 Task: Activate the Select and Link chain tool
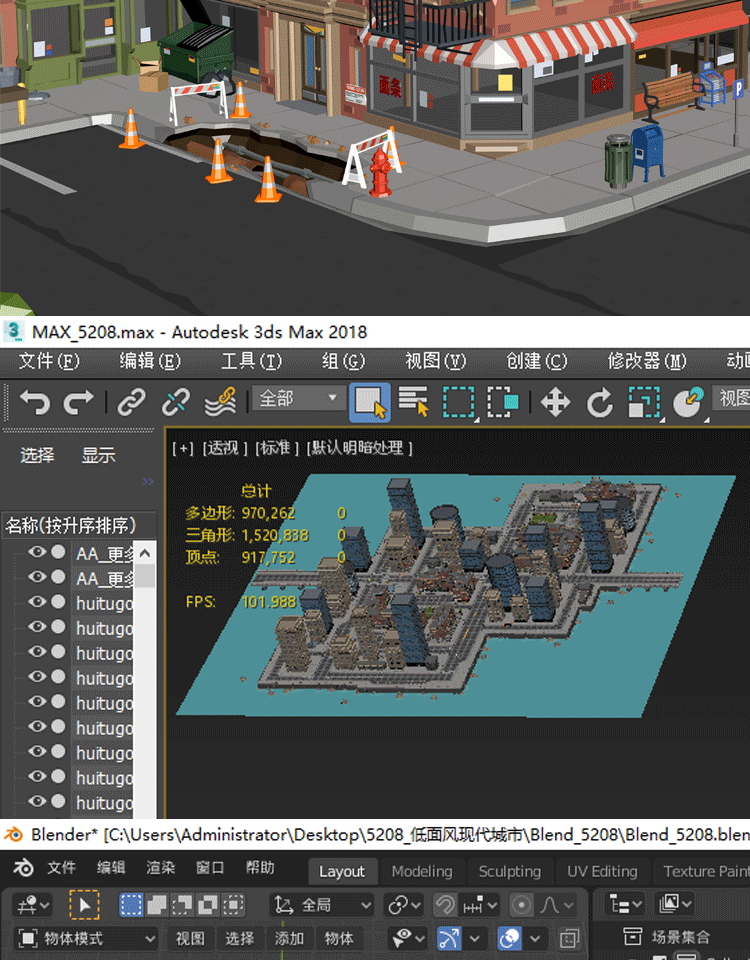pos(131,402)
